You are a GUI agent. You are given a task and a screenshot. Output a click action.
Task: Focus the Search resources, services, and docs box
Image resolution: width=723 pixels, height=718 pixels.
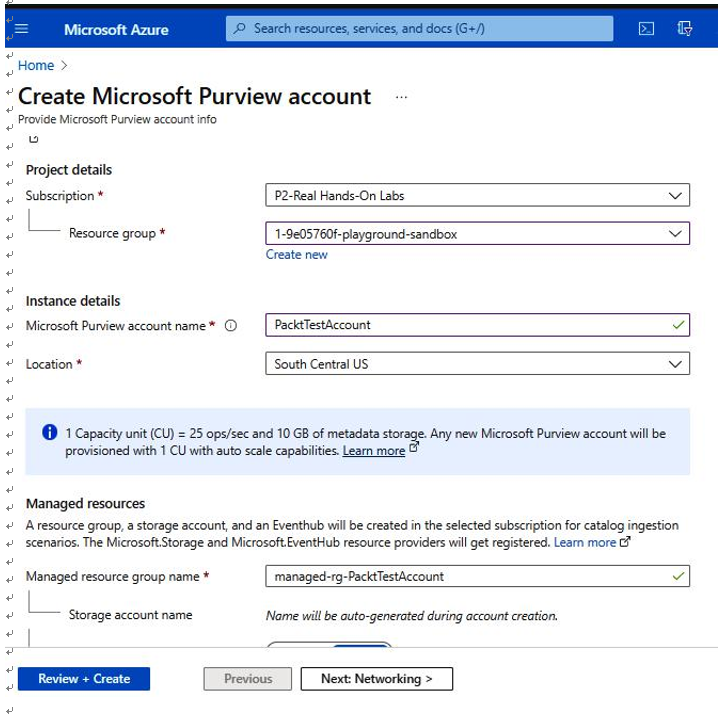[419, 29]
